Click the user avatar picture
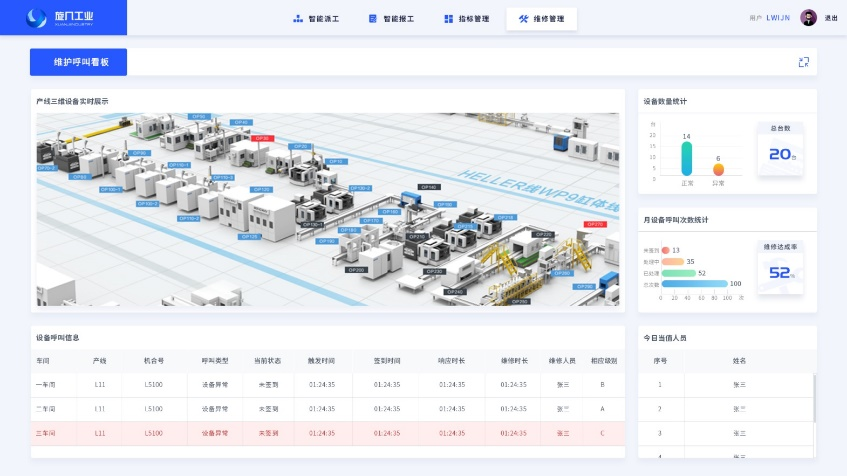847x476 pixels. click(807, 18)
